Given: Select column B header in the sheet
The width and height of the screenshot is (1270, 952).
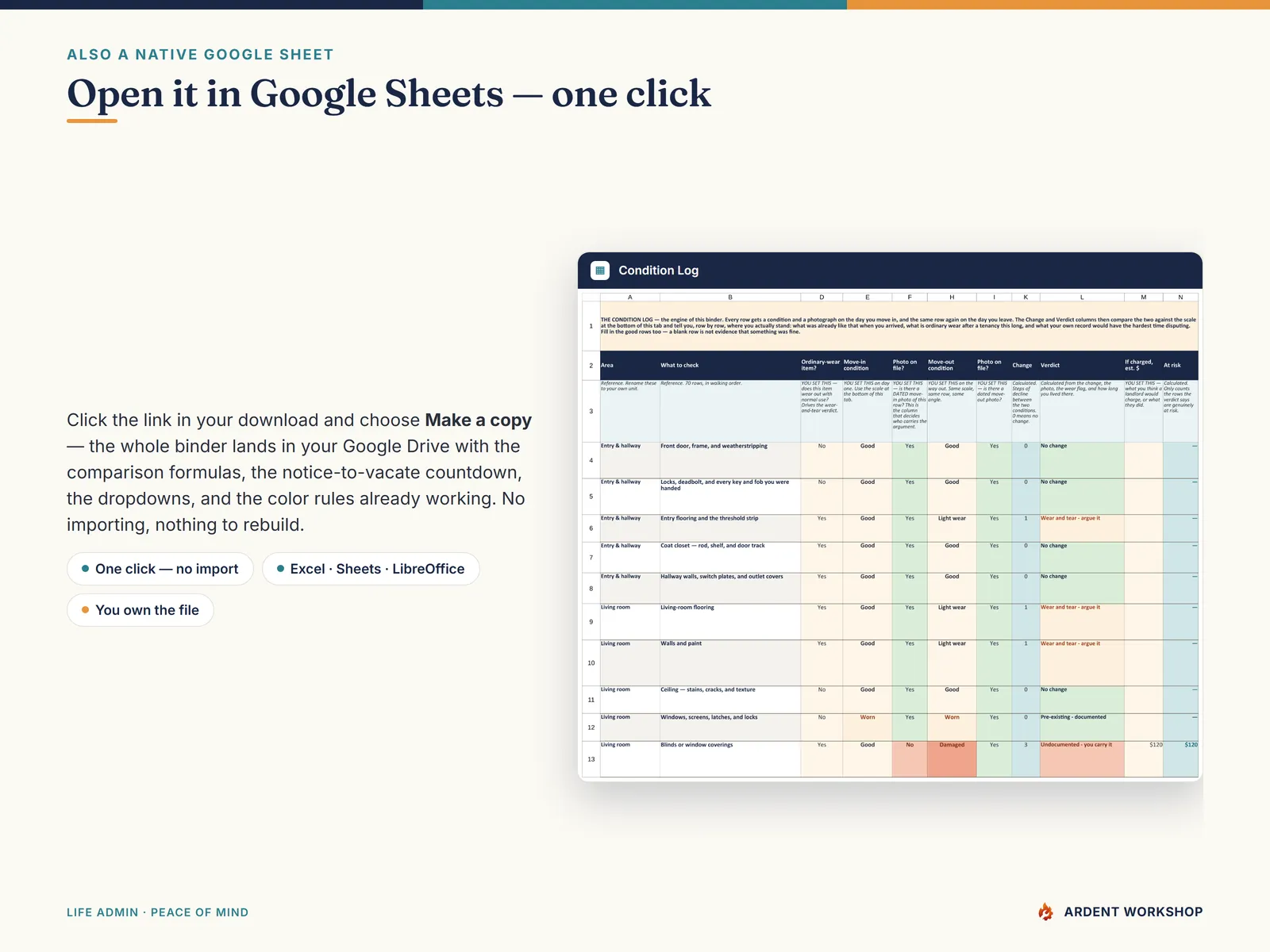Looking at the screenshot, I should [x=730, y=297].
